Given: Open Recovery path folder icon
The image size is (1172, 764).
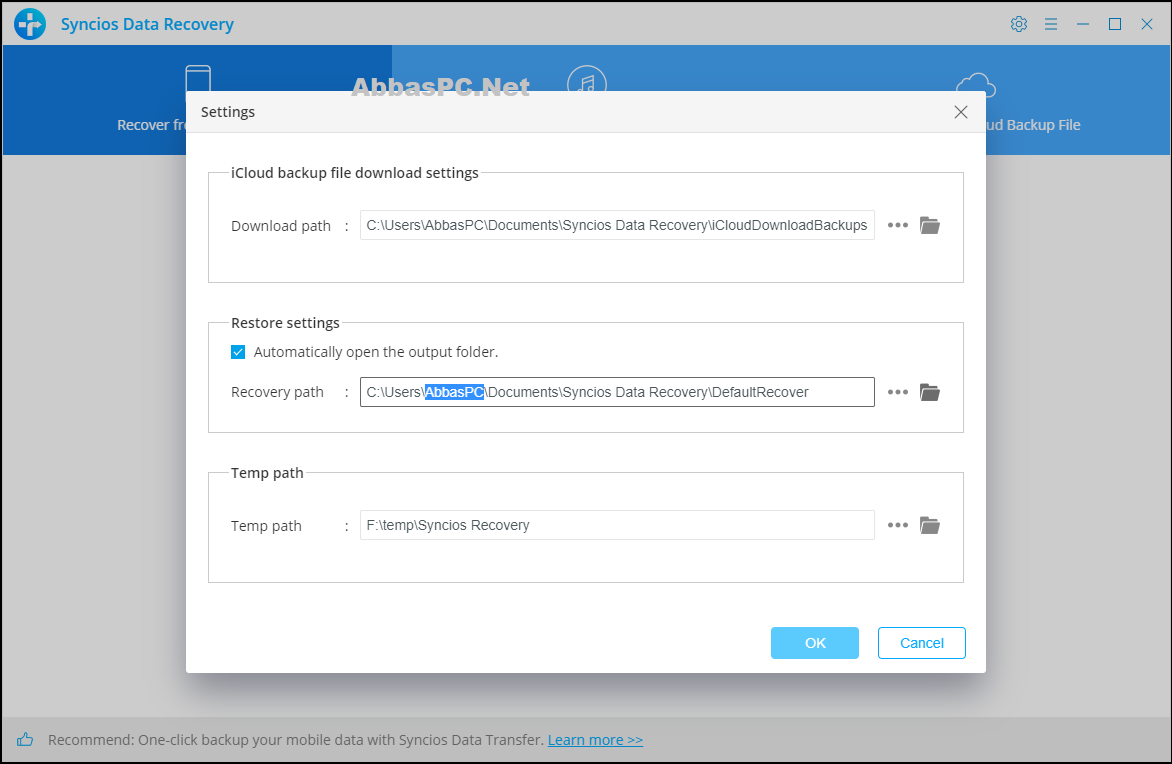Looking at the screenshot, I should click(930, 392).
